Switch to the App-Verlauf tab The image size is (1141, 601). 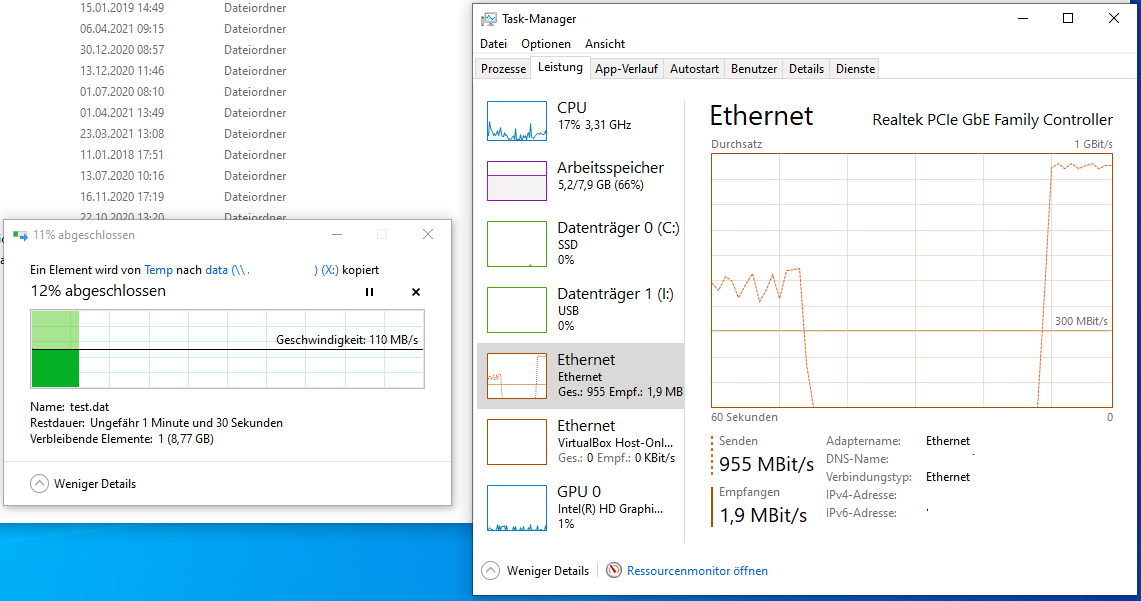pos(626,69)
